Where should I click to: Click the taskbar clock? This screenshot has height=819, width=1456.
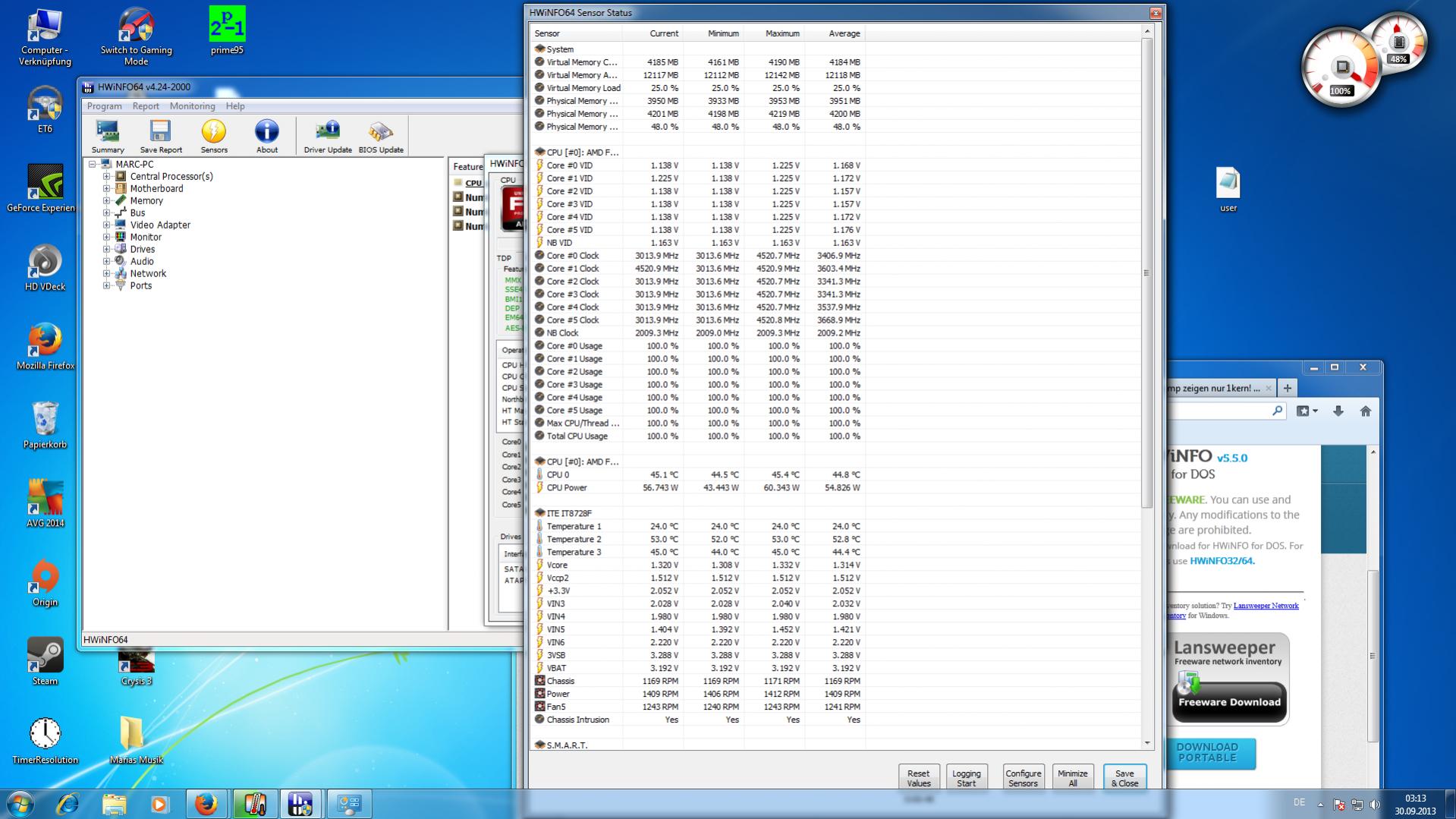1415,805
